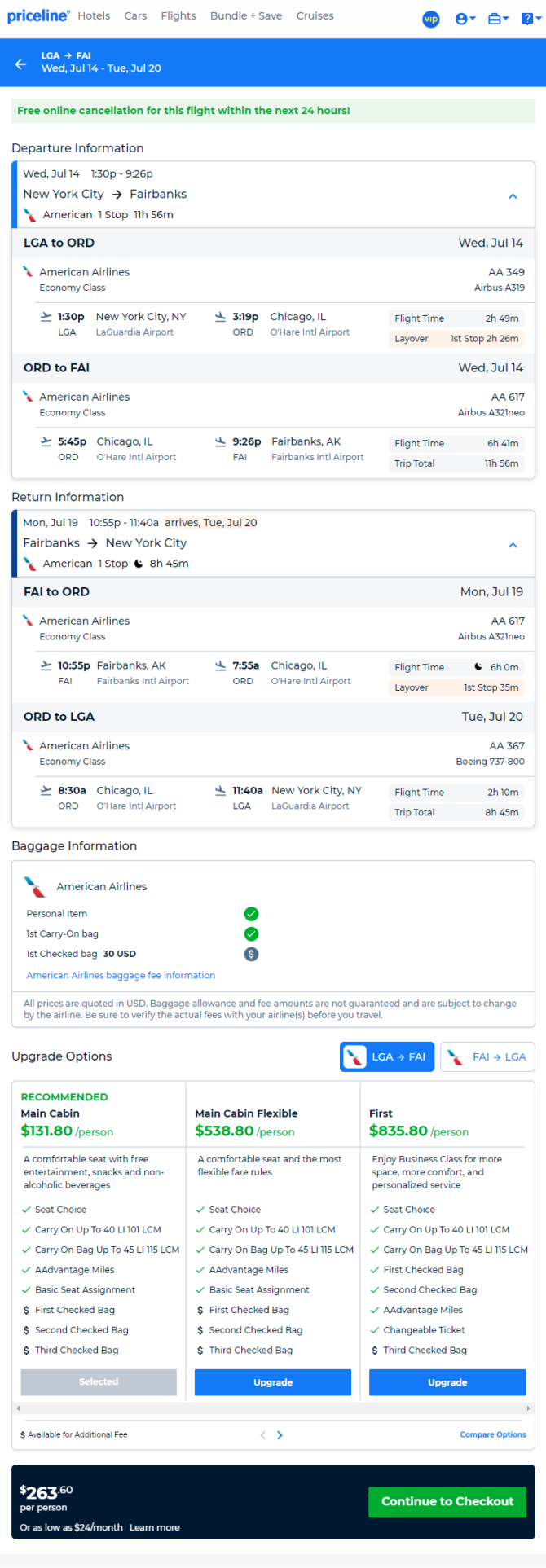This screenshot has height=1568, width=546.
Task: Open the help question mark icon
Action: pyautogui.click(x=530, y=19)
